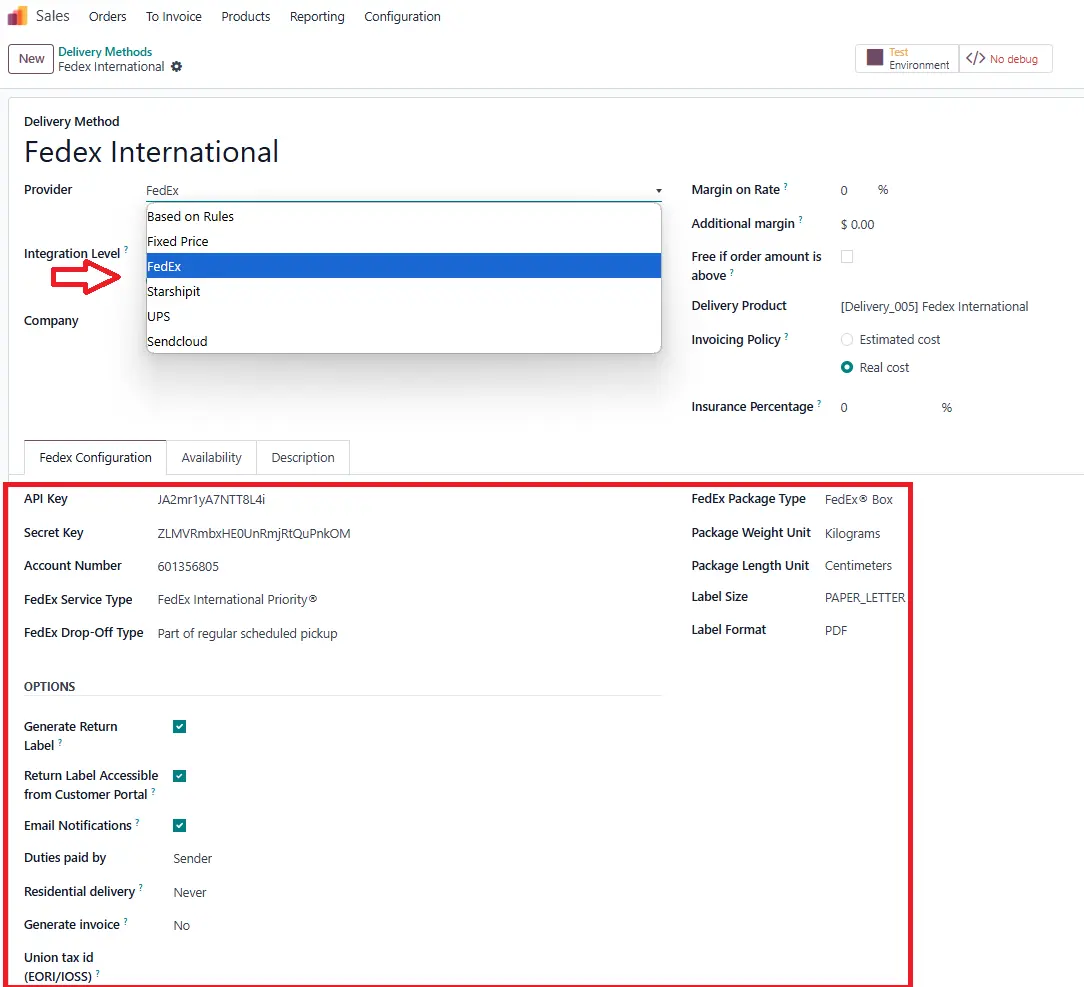Switch to Fedex Configuration tab
The image size is (1084, 987).
pyautogui.click(x=95, y=458)
